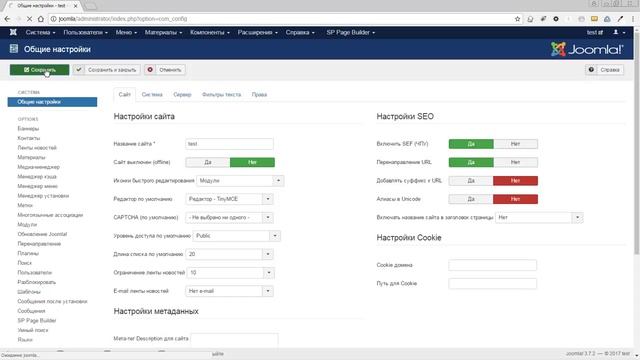Click the Cookie домена input field
This screenshot has height=360, width=640.
coord(493,265)
